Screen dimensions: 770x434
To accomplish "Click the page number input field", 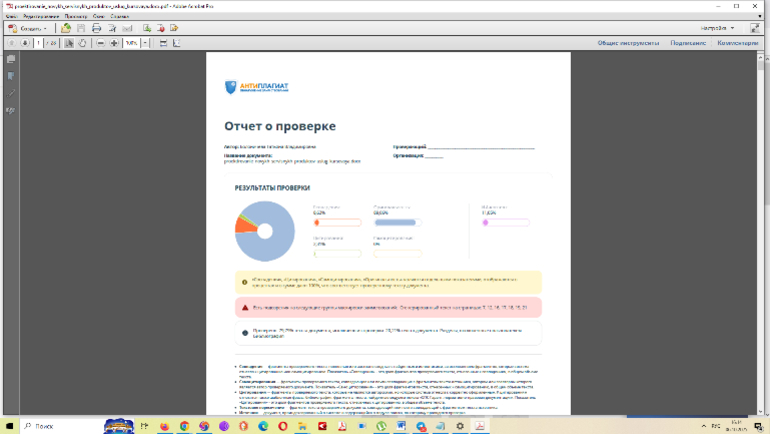I will 38,43.
